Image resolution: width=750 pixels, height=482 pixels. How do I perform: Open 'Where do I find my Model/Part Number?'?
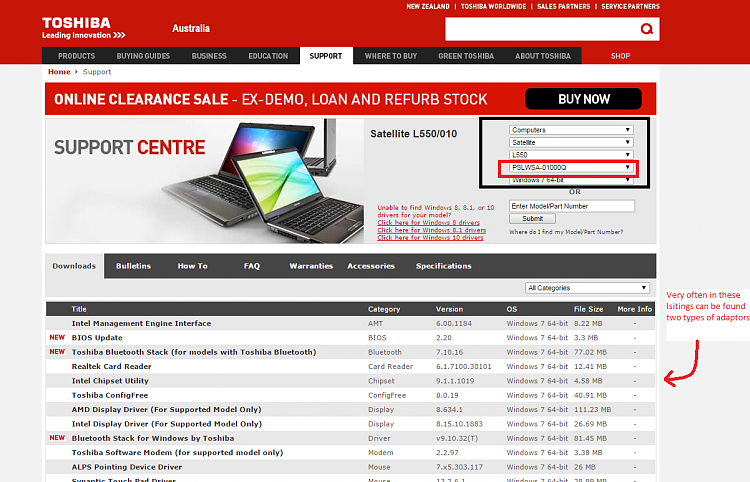click(x=566, y=232)
